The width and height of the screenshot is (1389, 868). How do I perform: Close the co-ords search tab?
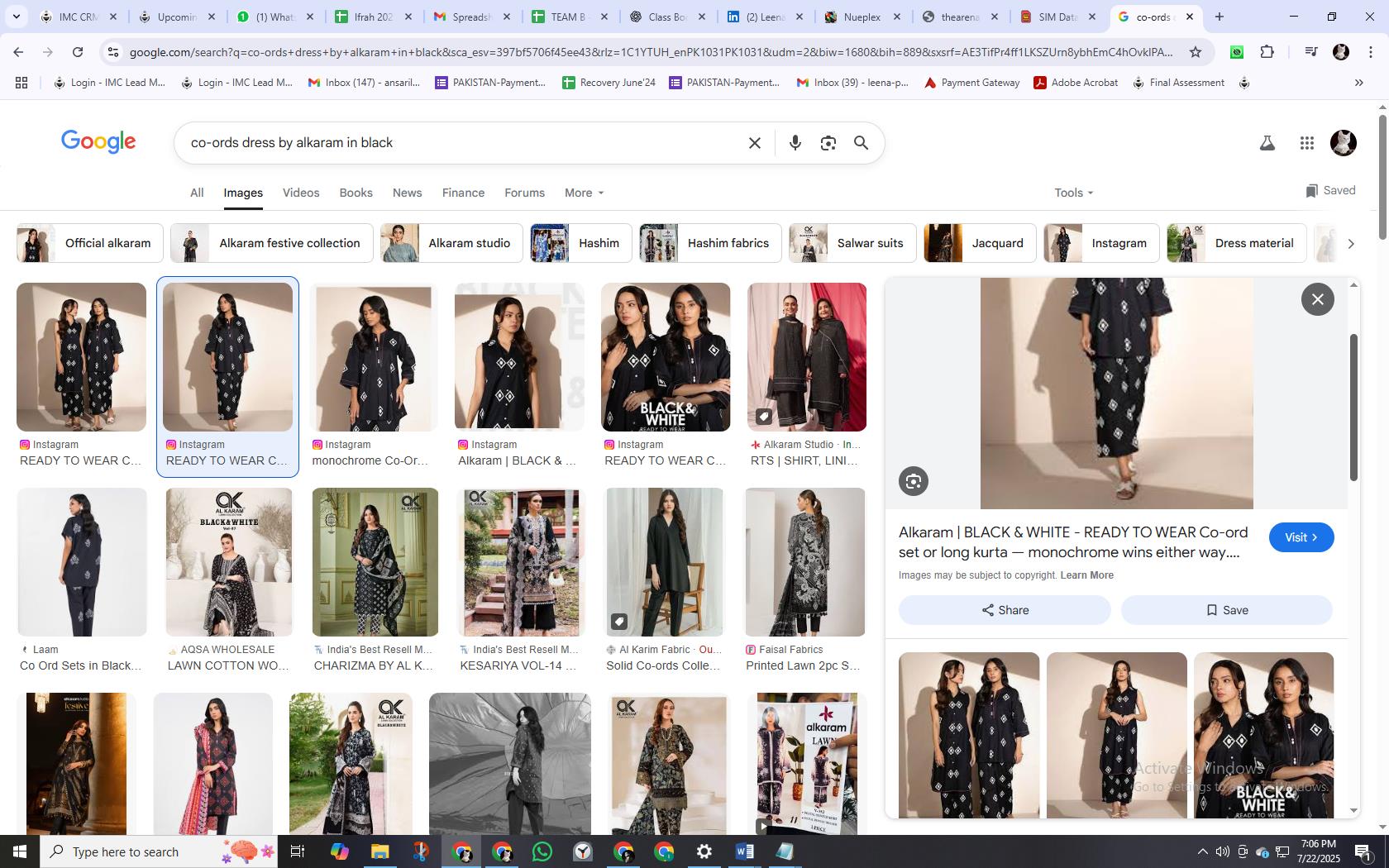tap(1189, 17)
